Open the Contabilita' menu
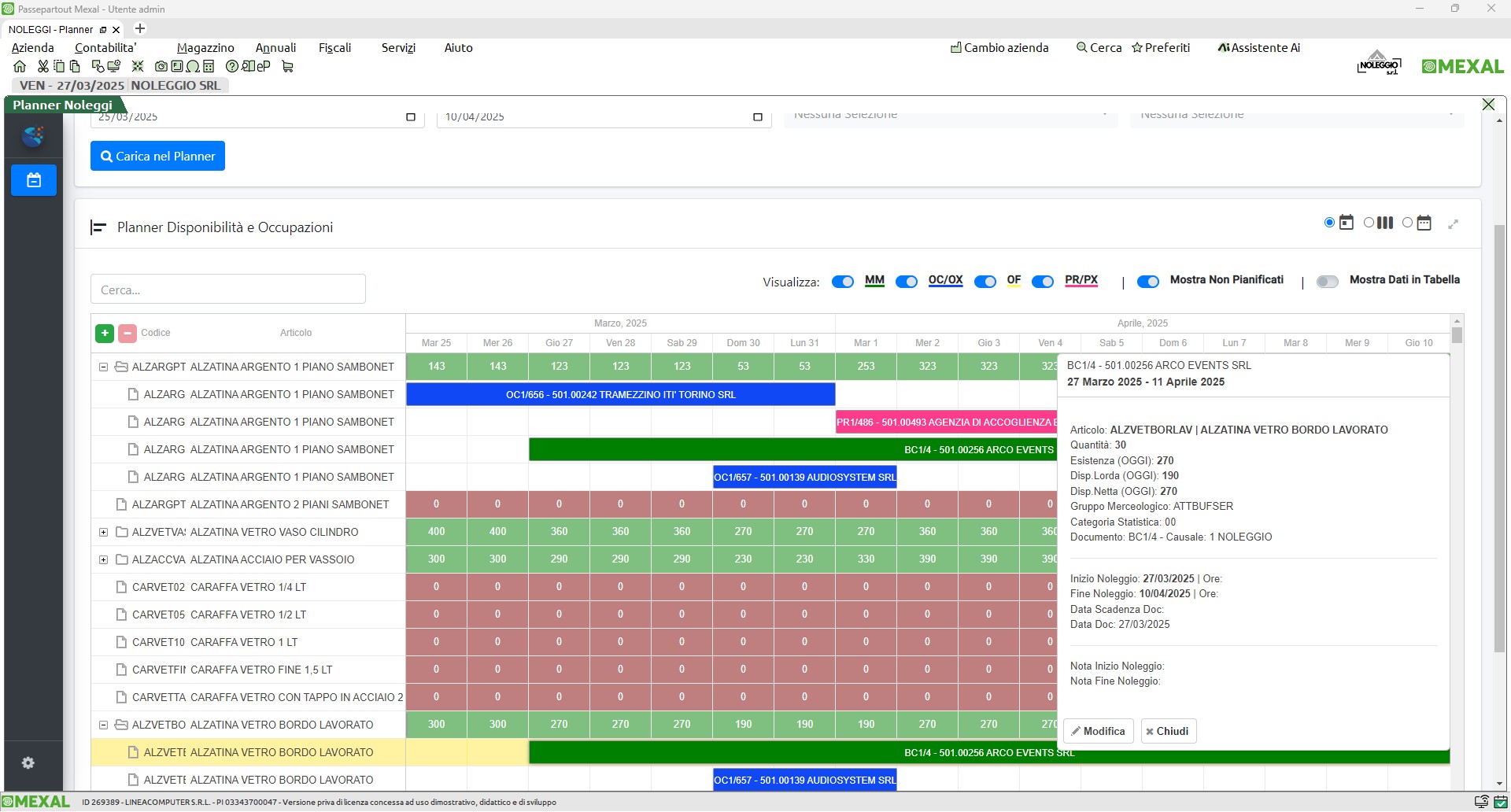Image resolution: width=1511 pixels, height=812 pixels. click(105, 48)
